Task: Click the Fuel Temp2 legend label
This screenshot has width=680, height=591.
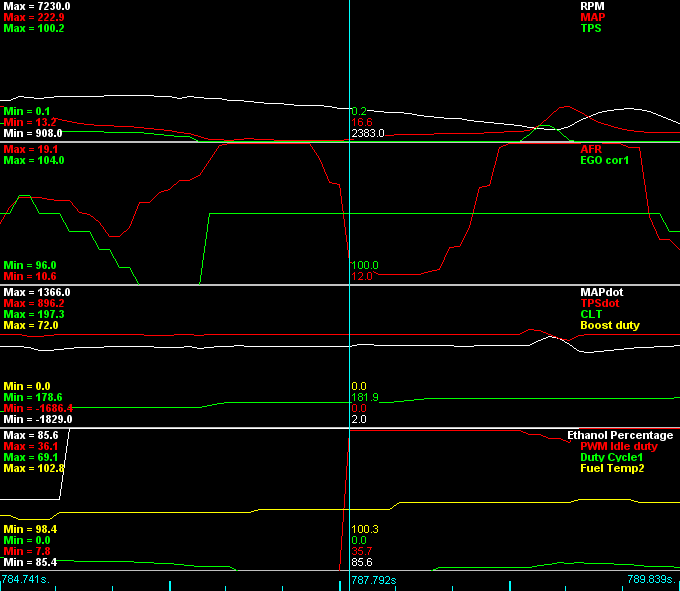Action: [x=612, y=468]
